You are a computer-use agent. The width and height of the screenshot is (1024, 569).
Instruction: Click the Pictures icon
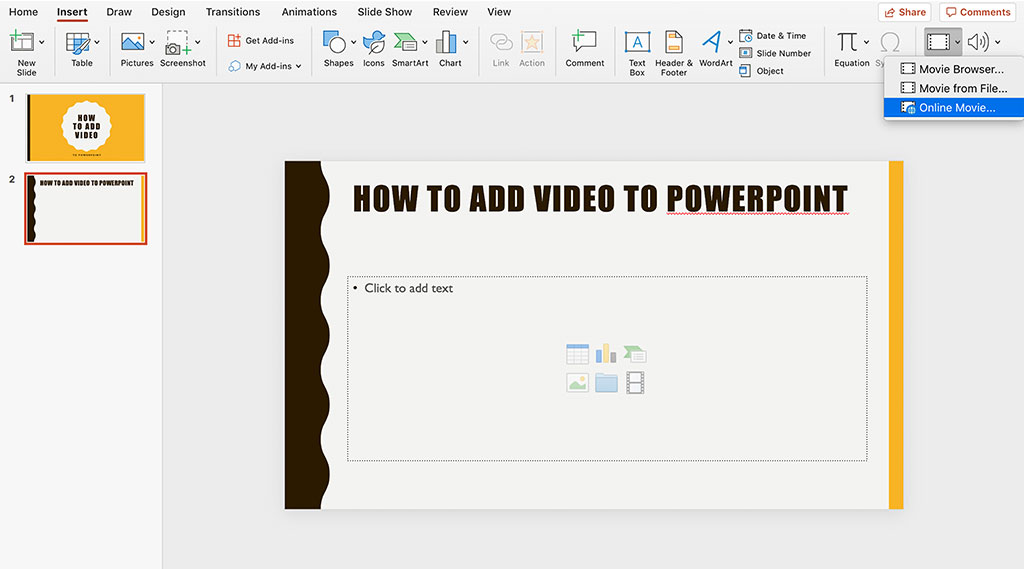[x=133, y=43]
